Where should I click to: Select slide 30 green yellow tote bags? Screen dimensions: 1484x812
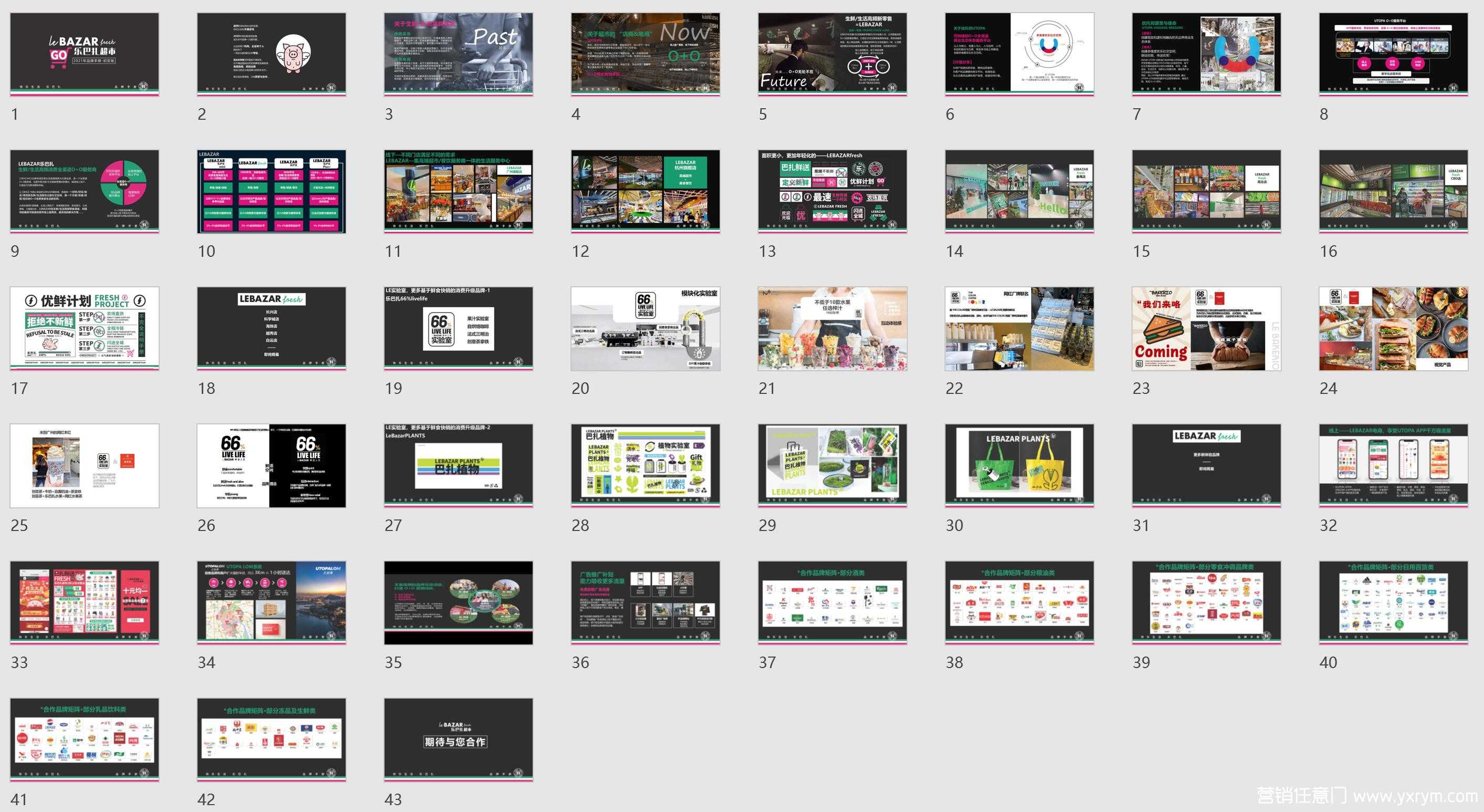(x=1020, y=465)
